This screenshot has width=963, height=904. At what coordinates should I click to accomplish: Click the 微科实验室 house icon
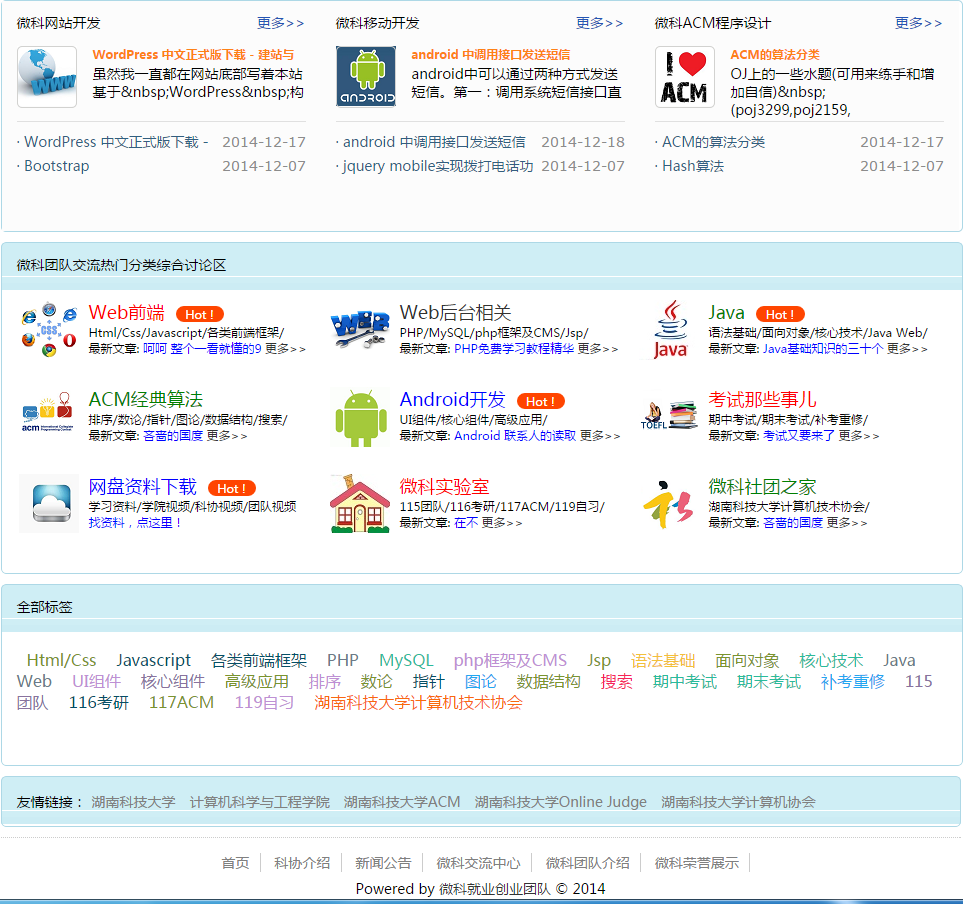(x=359, y=504)
